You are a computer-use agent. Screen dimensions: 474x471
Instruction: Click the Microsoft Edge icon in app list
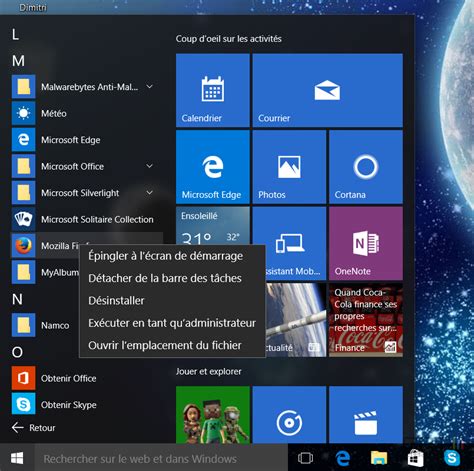pos(23,140)
